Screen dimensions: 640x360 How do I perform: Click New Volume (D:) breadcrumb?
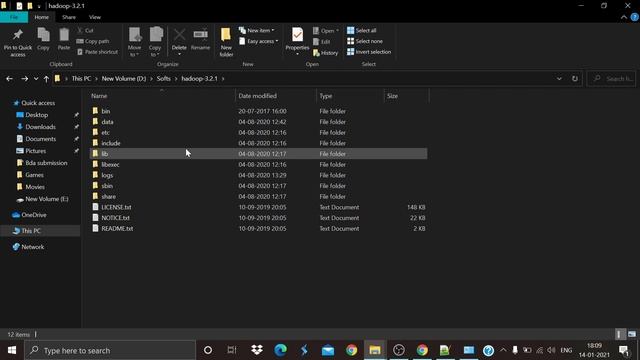pyautogui.click(x=124, y=79)
